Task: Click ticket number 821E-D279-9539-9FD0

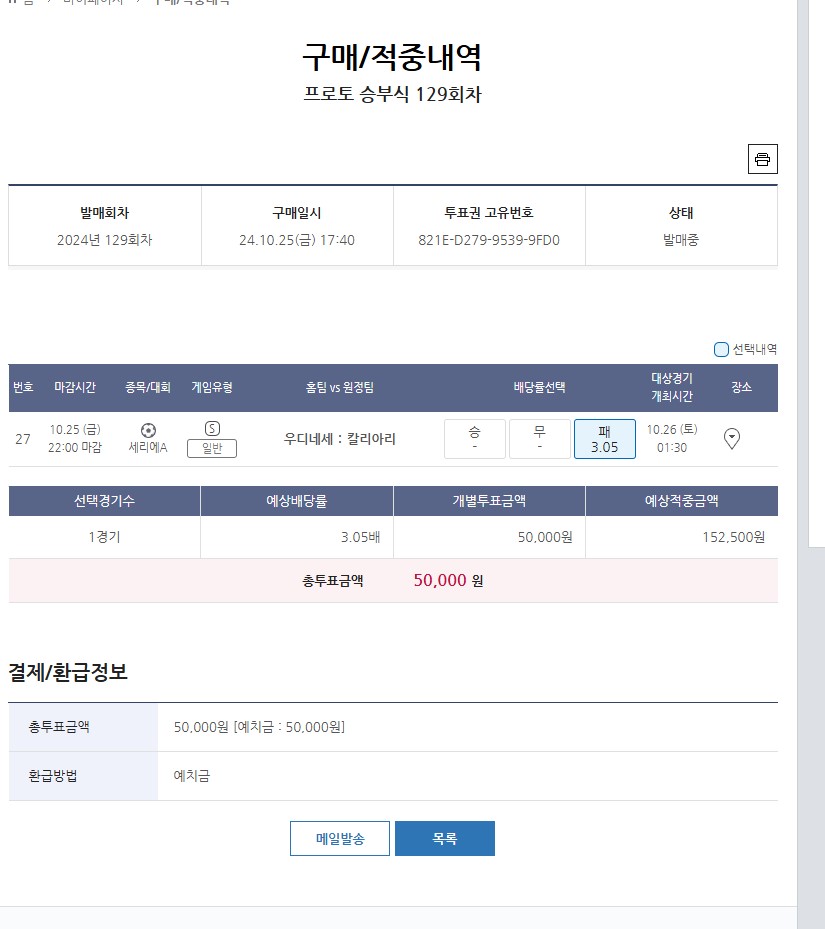Action: 489,240
